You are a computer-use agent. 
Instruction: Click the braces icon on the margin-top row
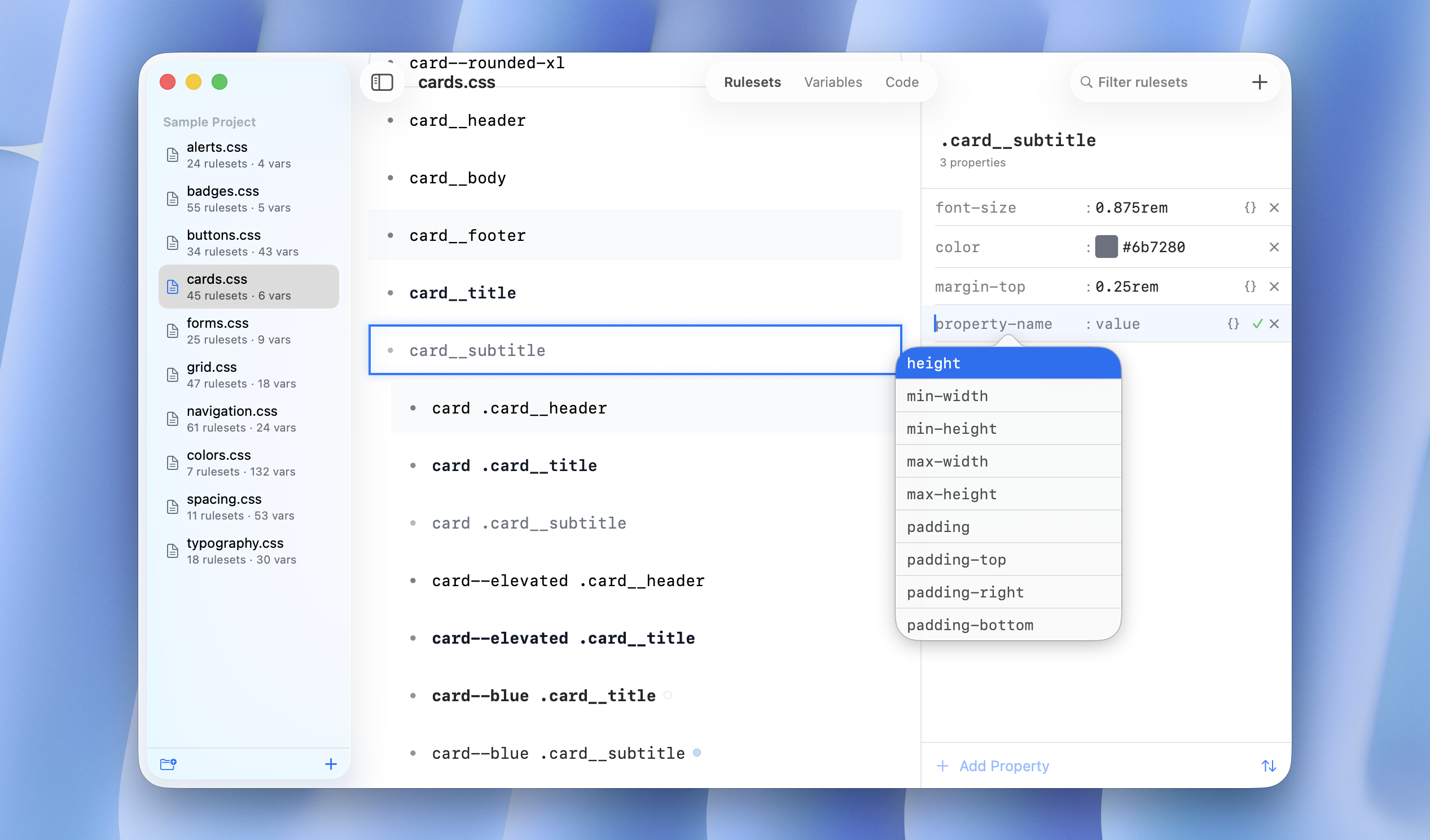(1249, 287)
